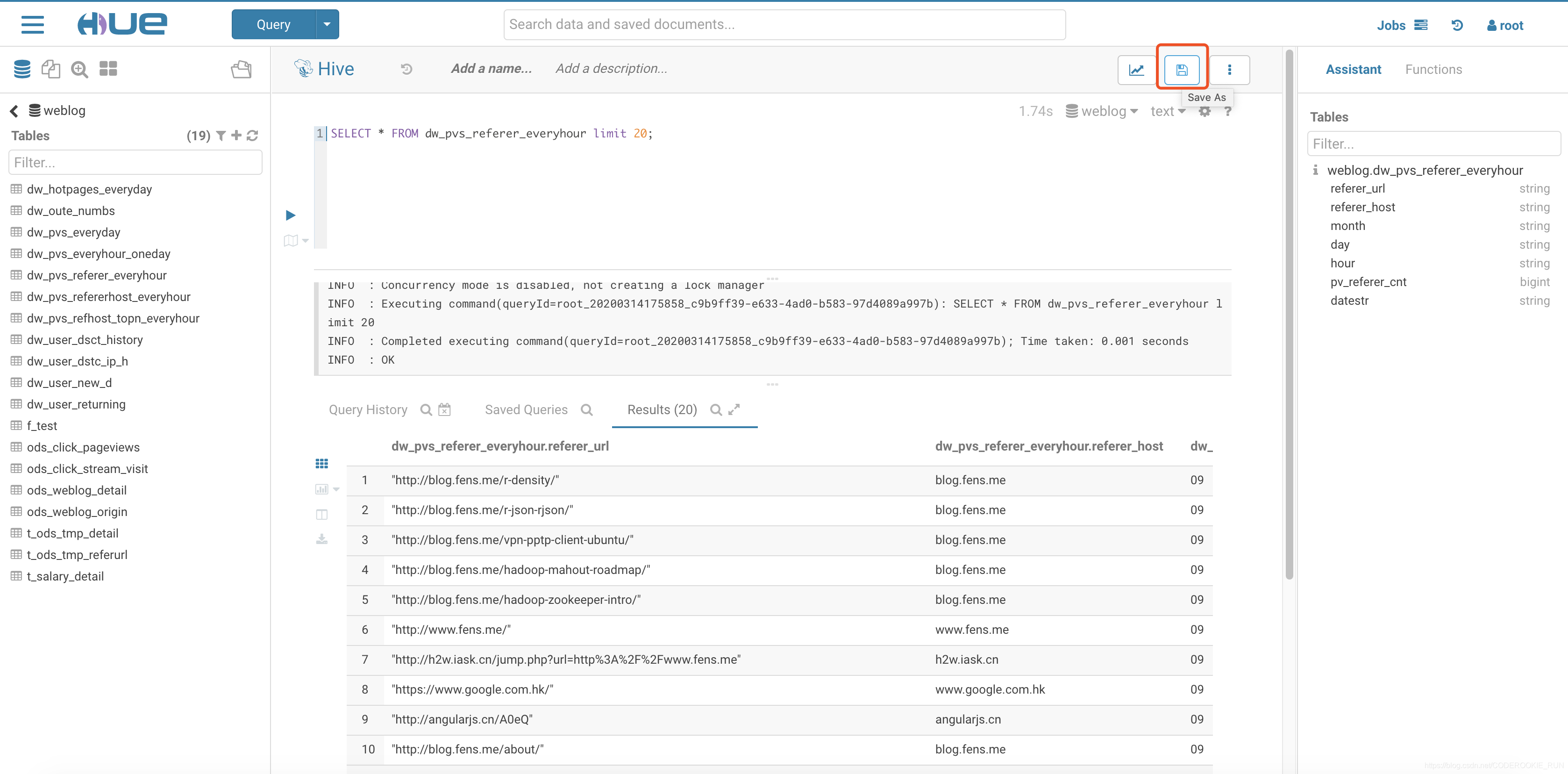
Task: Toggle the results grid view icon
Action: 321,464
